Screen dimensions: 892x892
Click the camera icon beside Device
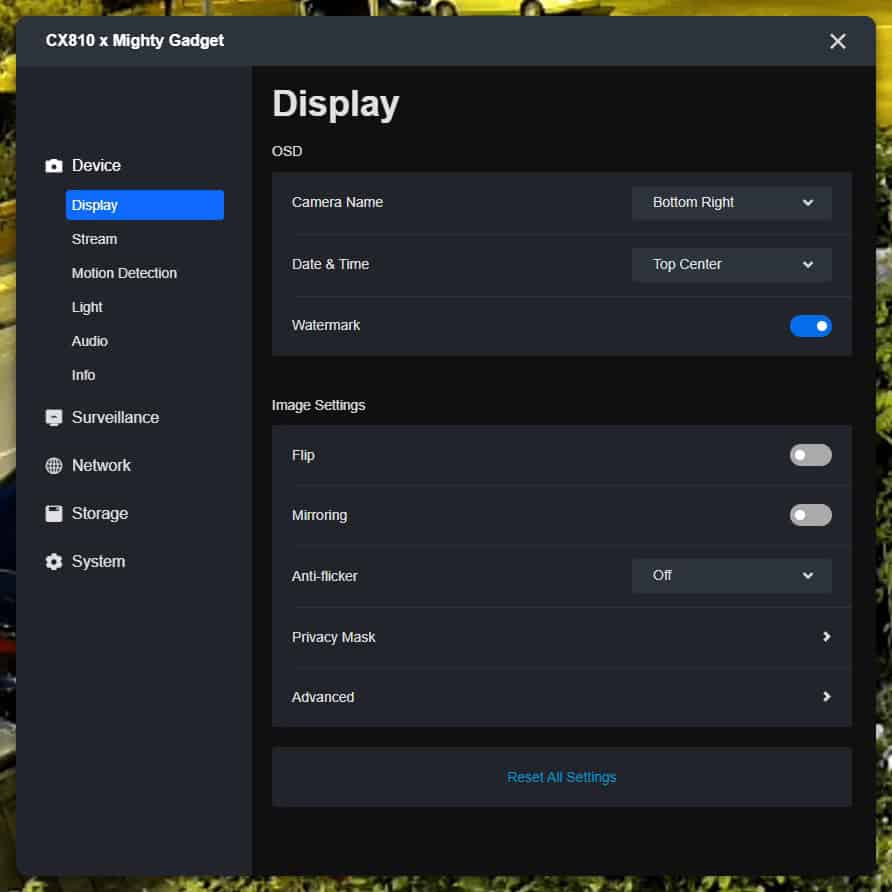(54, 166)
